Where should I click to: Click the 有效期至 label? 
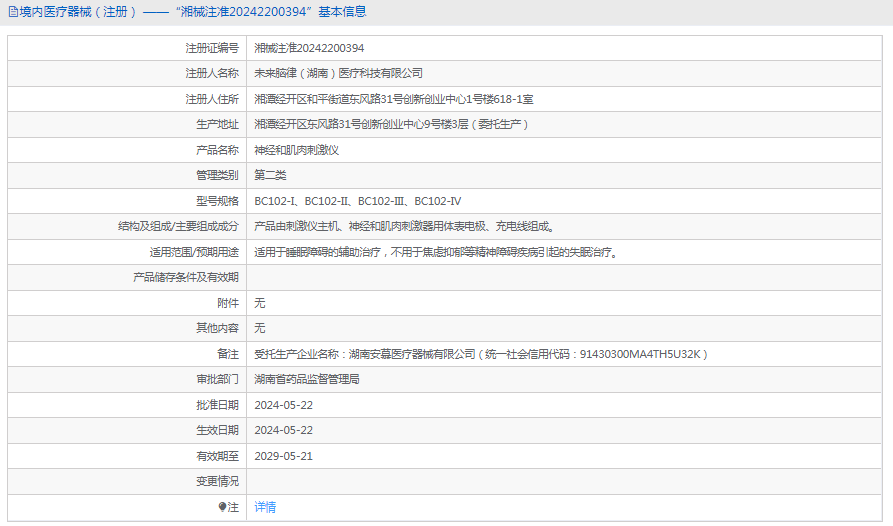[218, 456]
